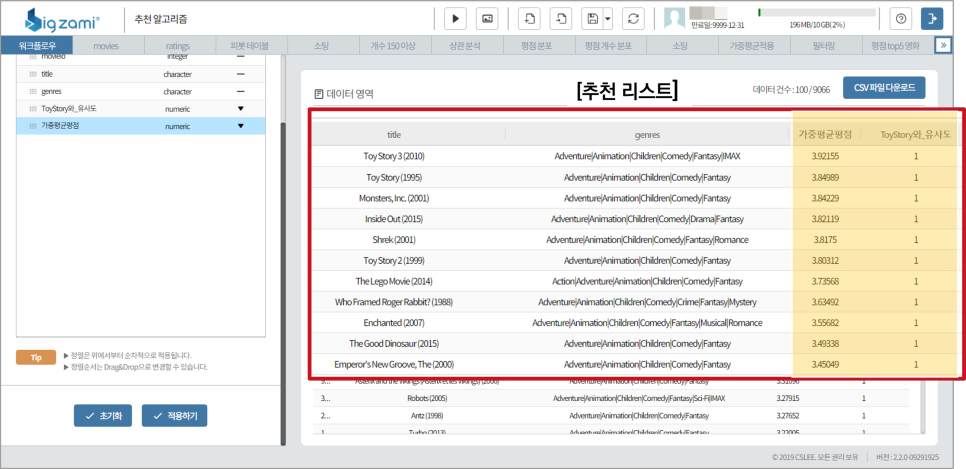
Task: Open the 가중평균적용 tab
Action: [752, 46]
